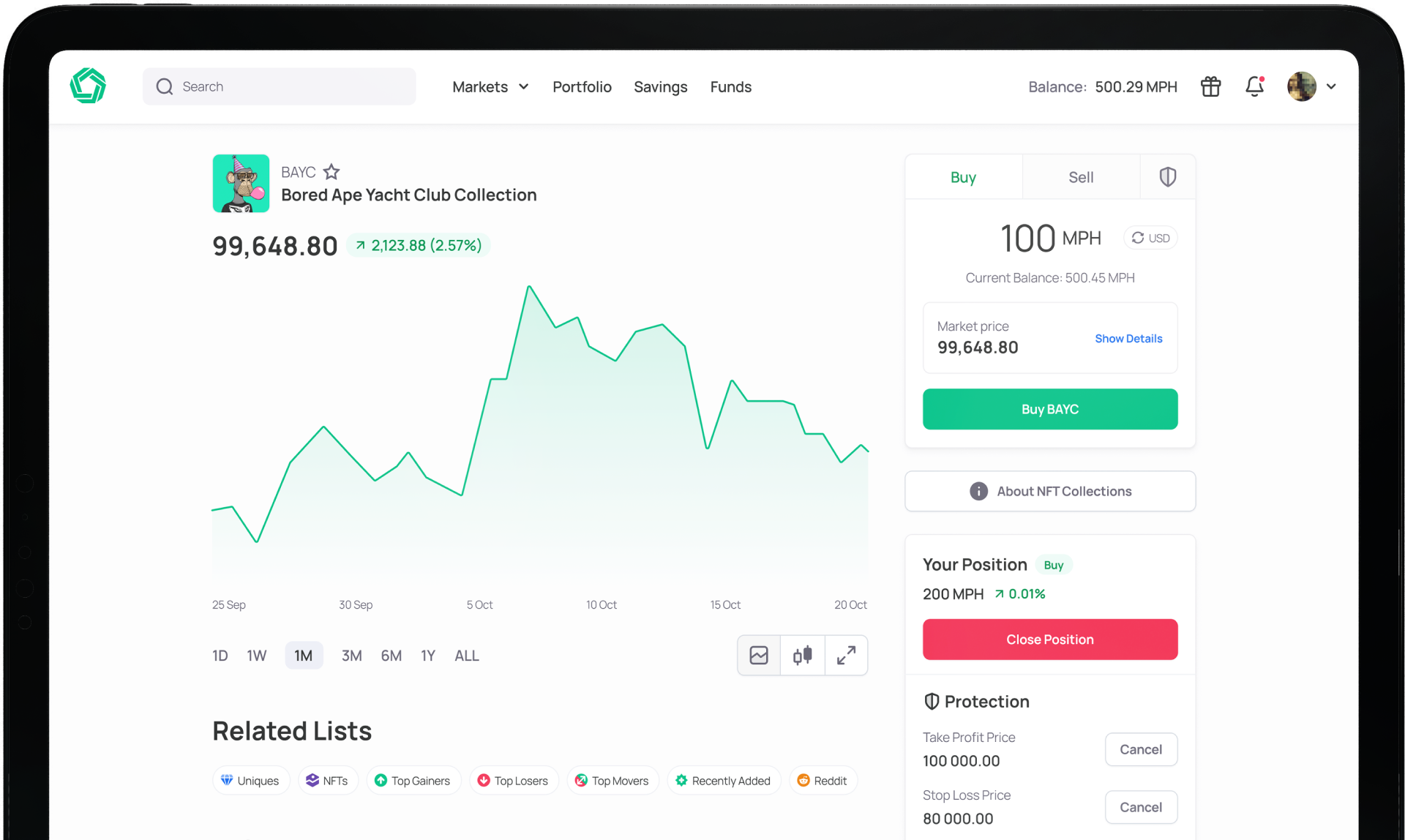The image size is (1405, 840).
Task: Select the 1D time range
Action: click(220, 656)
